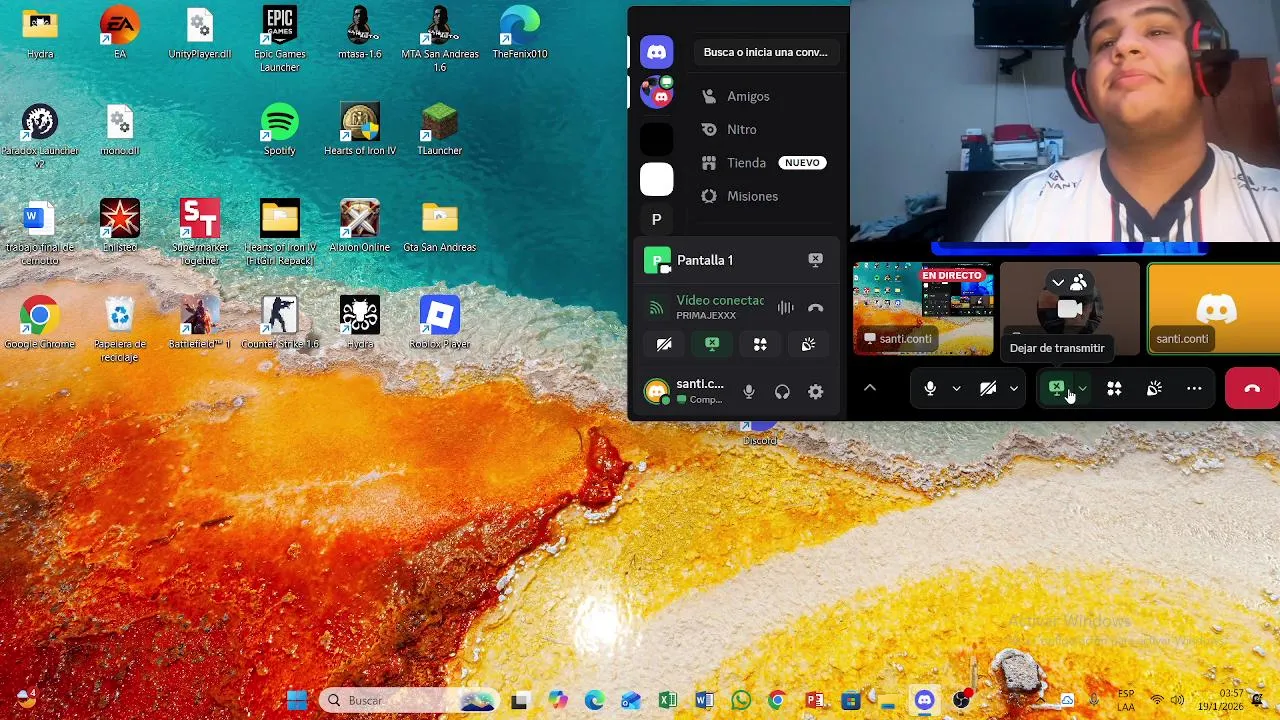Open Supermarket Together shortcut
1280x720 pixels.
pos(200,233)
